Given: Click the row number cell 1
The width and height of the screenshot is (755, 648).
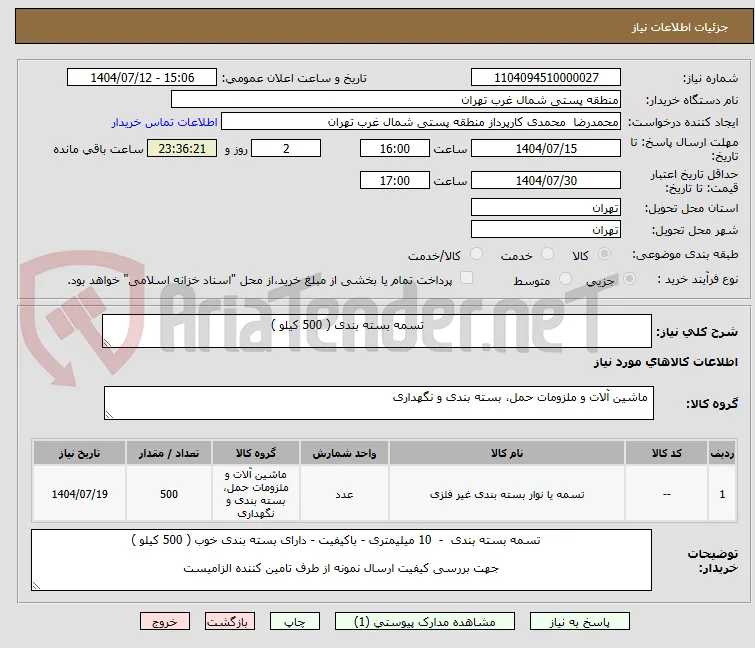Looking at the screenshot, I should (722, 494).
